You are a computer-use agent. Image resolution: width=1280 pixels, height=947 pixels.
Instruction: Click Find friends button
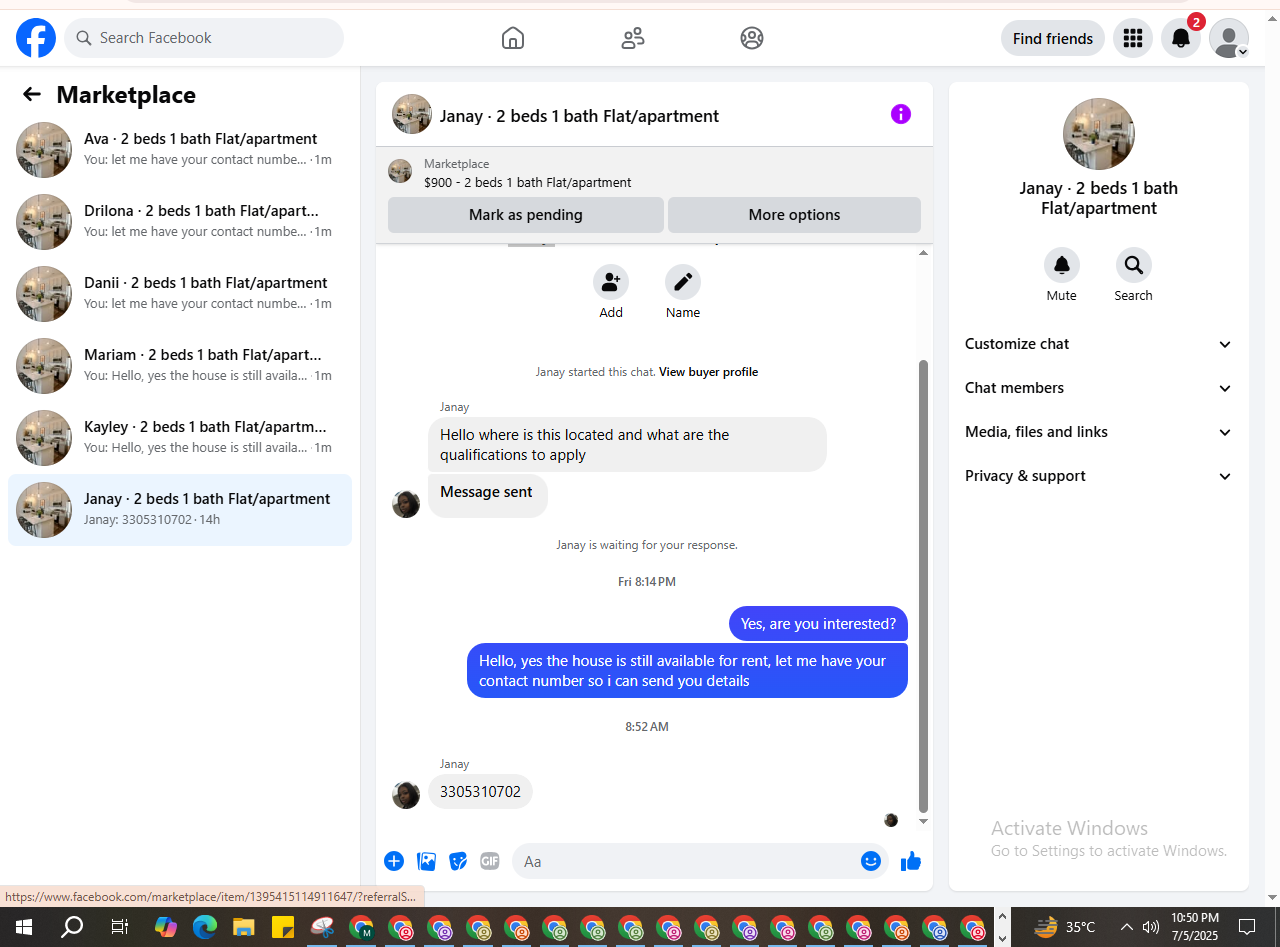(x=1053, y=38)
